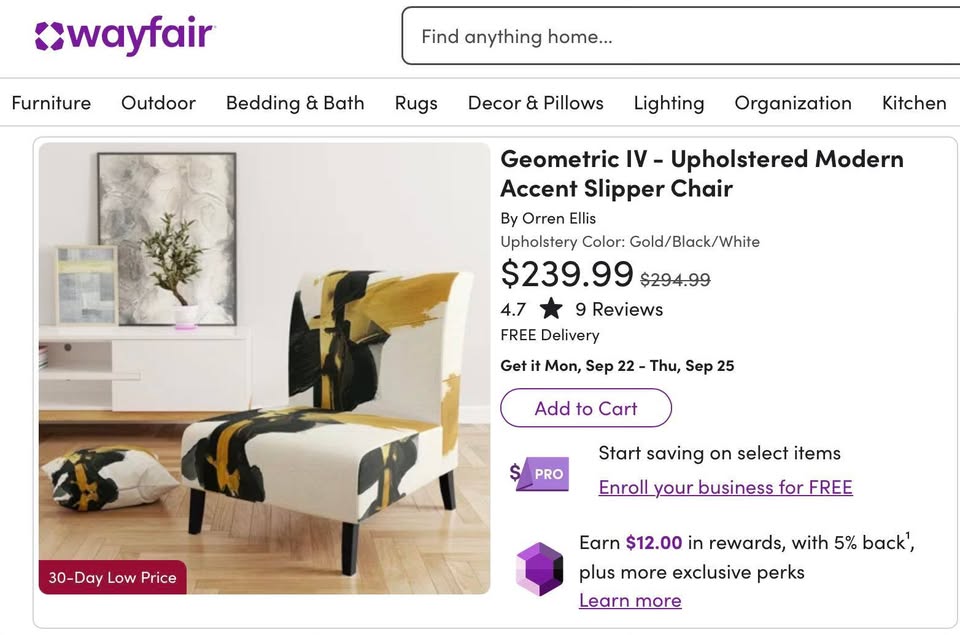Image resolution: width=960 pixels, height=635 pixels.
Task: Go to the Organization category
Action: tap(793, 103)
